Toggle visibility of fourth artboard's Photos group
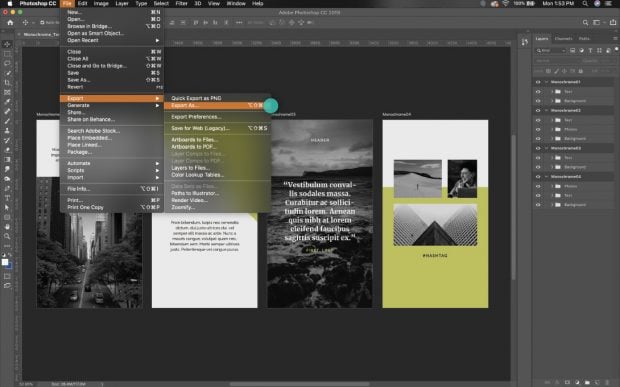 point(538,186)
